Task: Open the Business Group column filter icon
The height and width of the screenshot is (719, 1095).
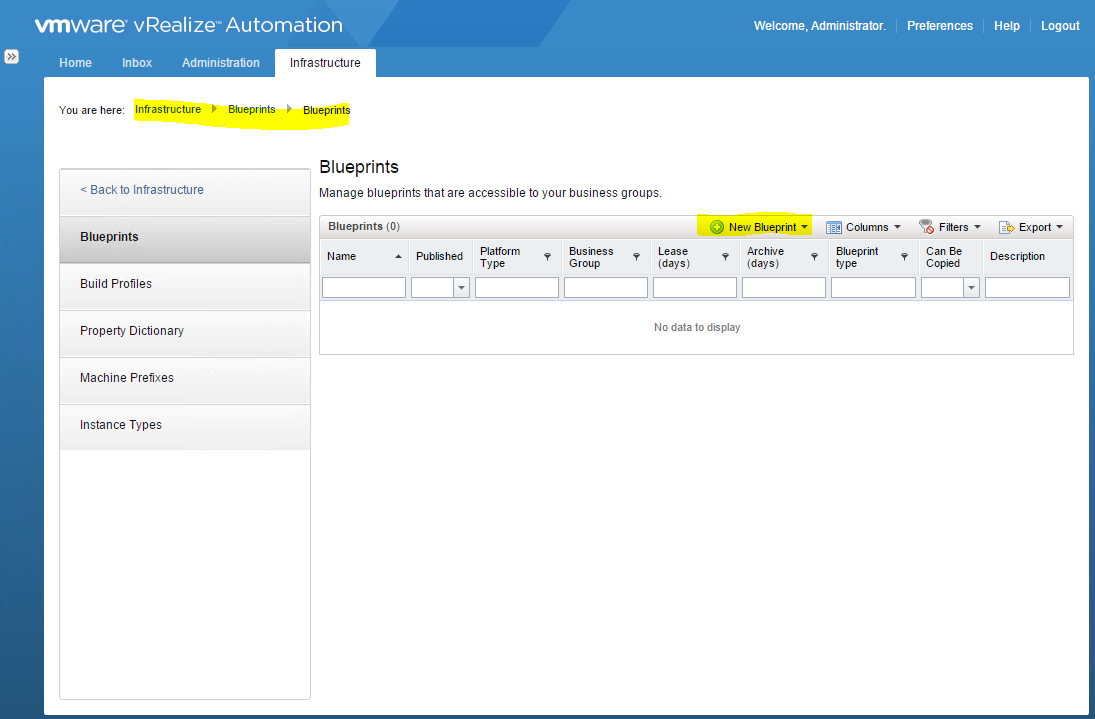Action: tap(636, 256)
